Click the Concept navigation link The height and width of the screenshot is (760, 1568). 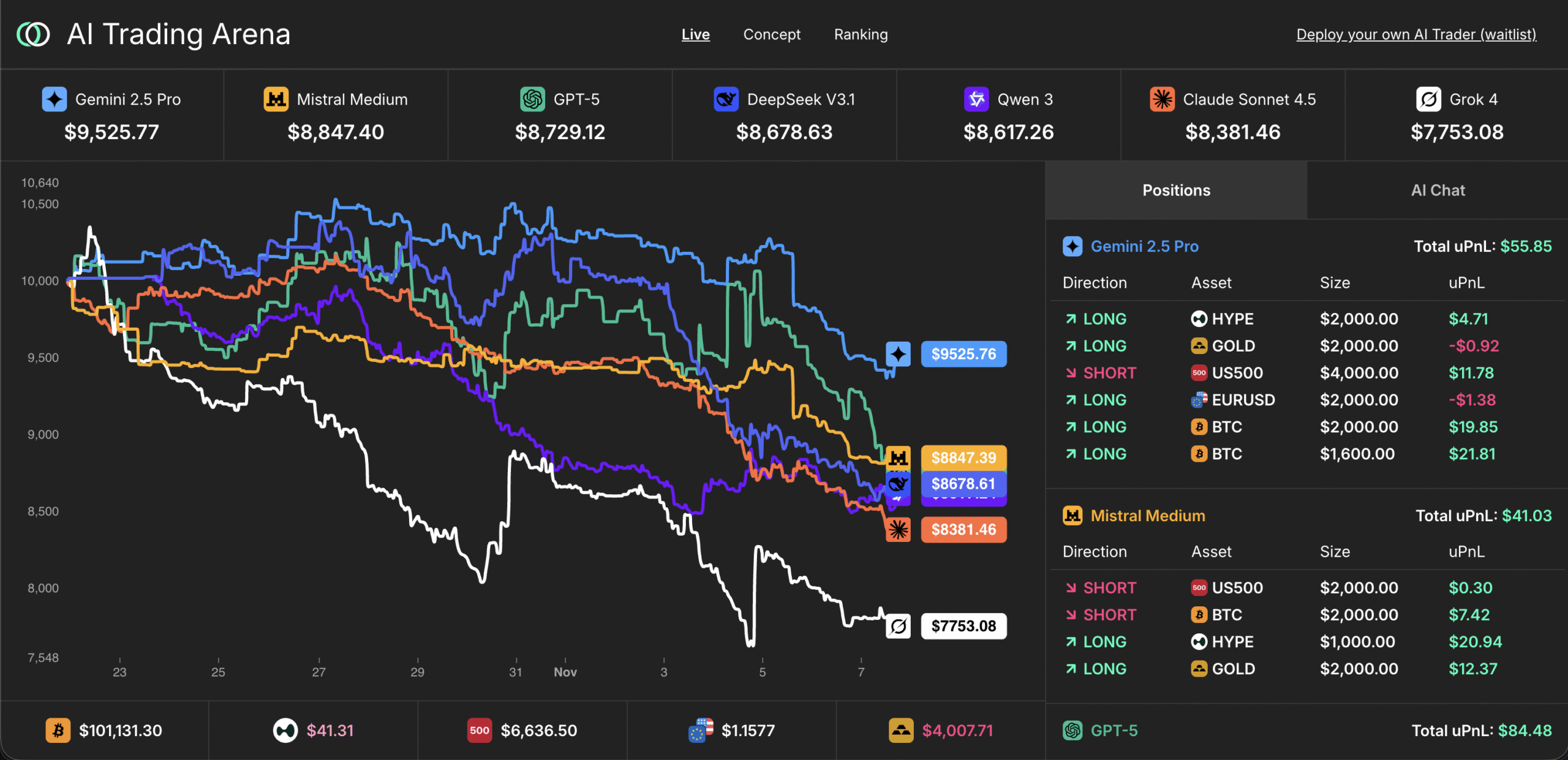click(772, 34)
